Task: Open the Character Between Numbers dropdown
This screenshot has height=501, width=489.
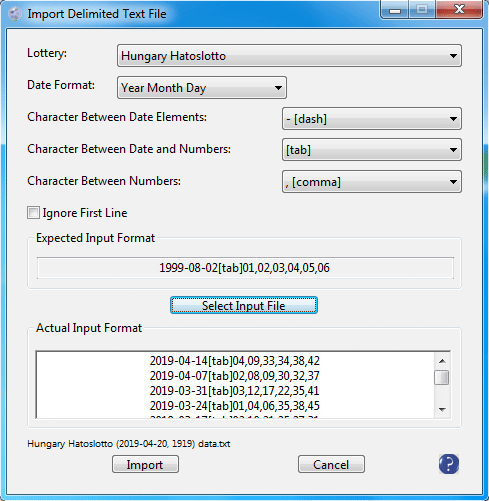Action: tap(372, 182)
